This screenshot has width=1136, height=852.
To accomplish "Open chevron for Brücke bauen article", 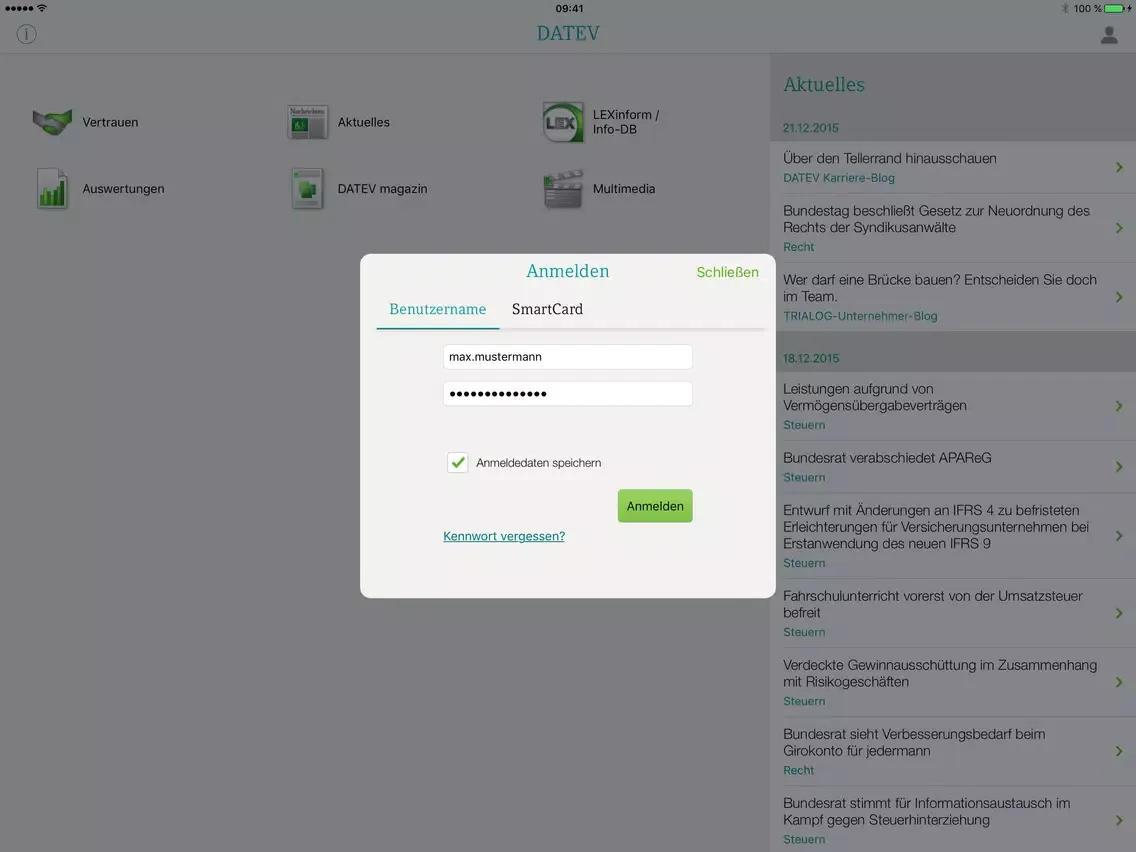I will pyautogui.click(x=1119, y=297).
